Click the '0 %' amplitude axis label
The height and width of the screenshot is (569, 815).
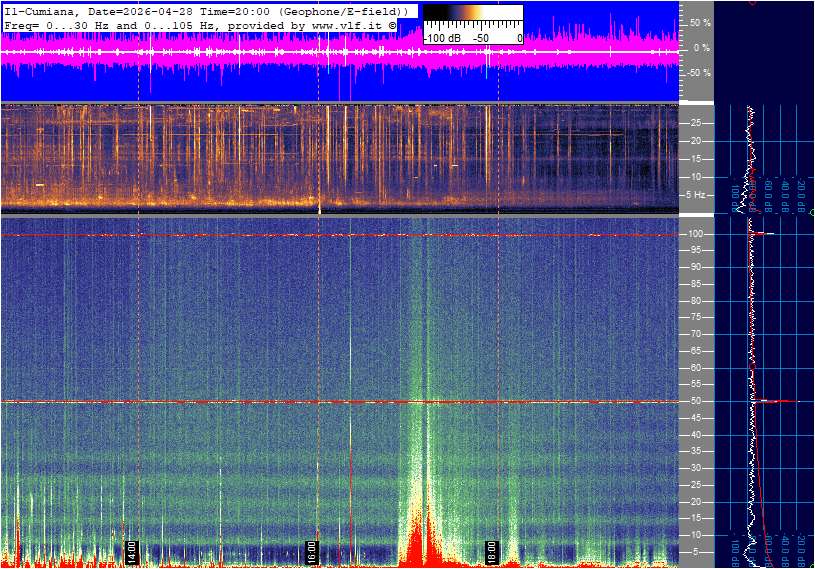click(702, 48)
